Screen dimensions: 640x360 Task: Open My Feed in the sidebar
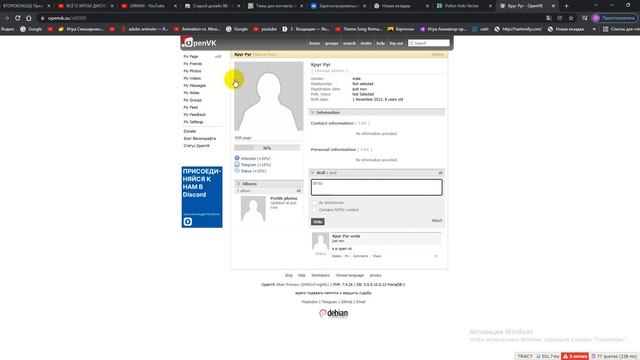point(191,107)
